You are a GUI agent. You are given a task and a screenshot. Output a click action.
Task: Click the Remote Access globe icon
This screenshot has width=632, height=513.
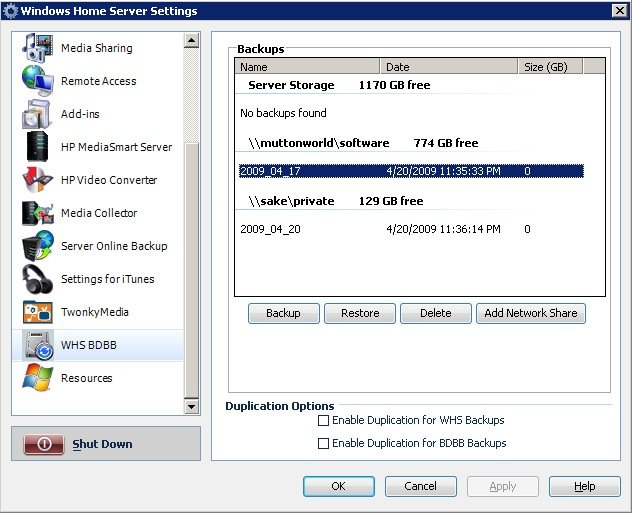click(x=37, y=81)
